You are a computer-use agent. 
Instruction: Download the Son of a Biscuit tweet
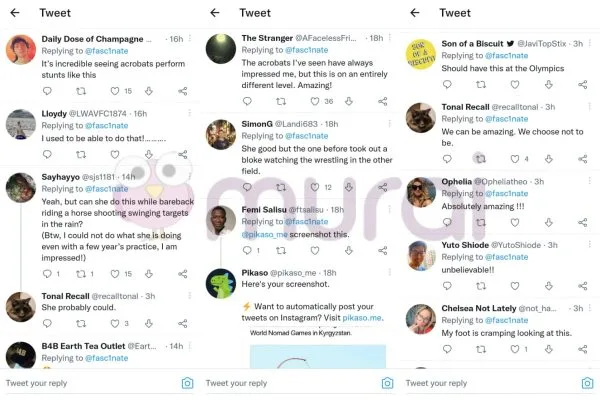click(549, 84)
